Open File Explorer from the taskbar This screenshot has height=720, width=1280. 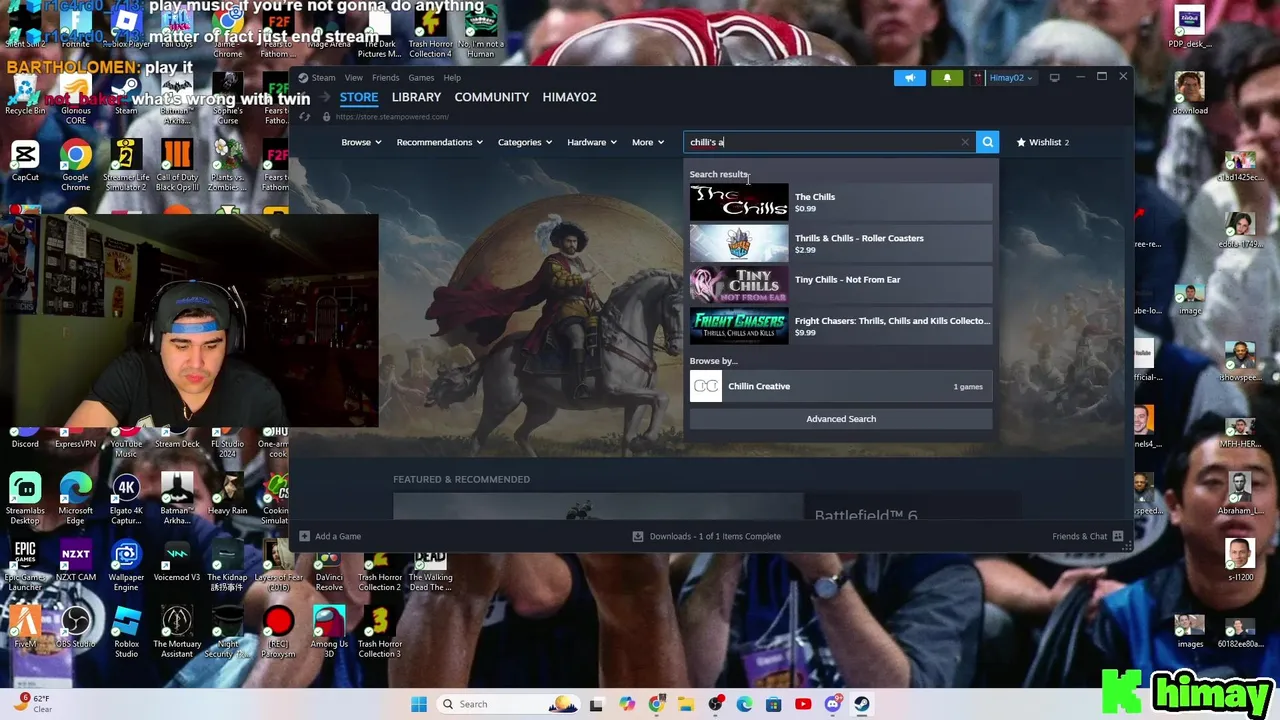pos(686,704)
